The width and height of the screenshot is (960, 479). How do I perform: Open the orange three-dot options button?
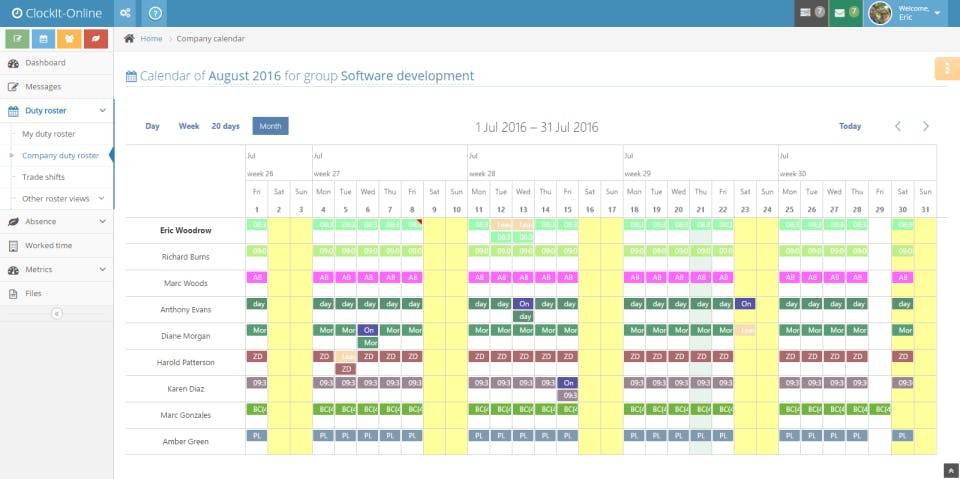[947, 69]
